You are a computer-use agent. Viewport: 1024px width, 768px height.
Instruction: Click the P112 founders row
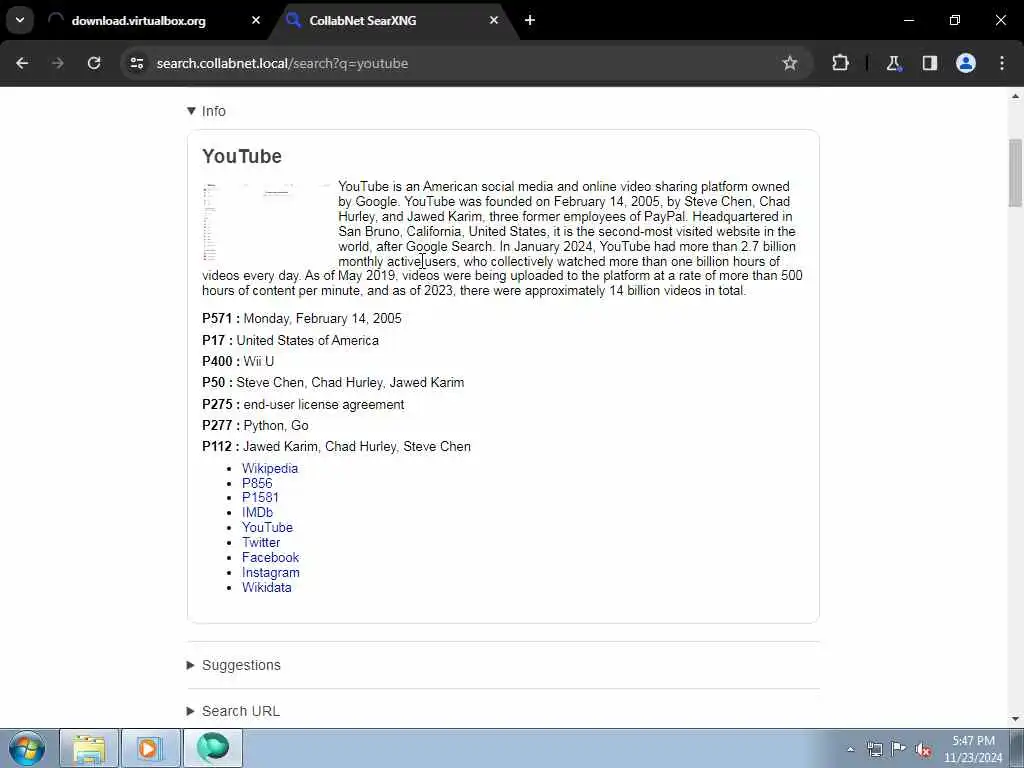pyautogui.click(x=336, y=447)
